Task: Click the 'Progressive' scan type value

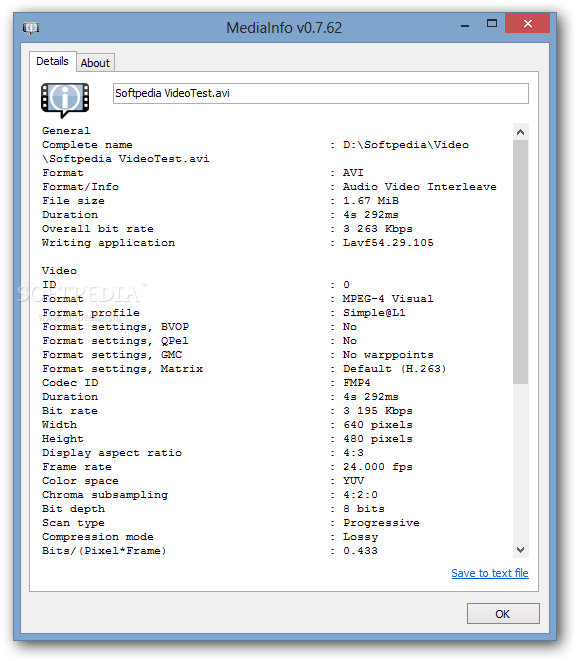Action: 381,523
